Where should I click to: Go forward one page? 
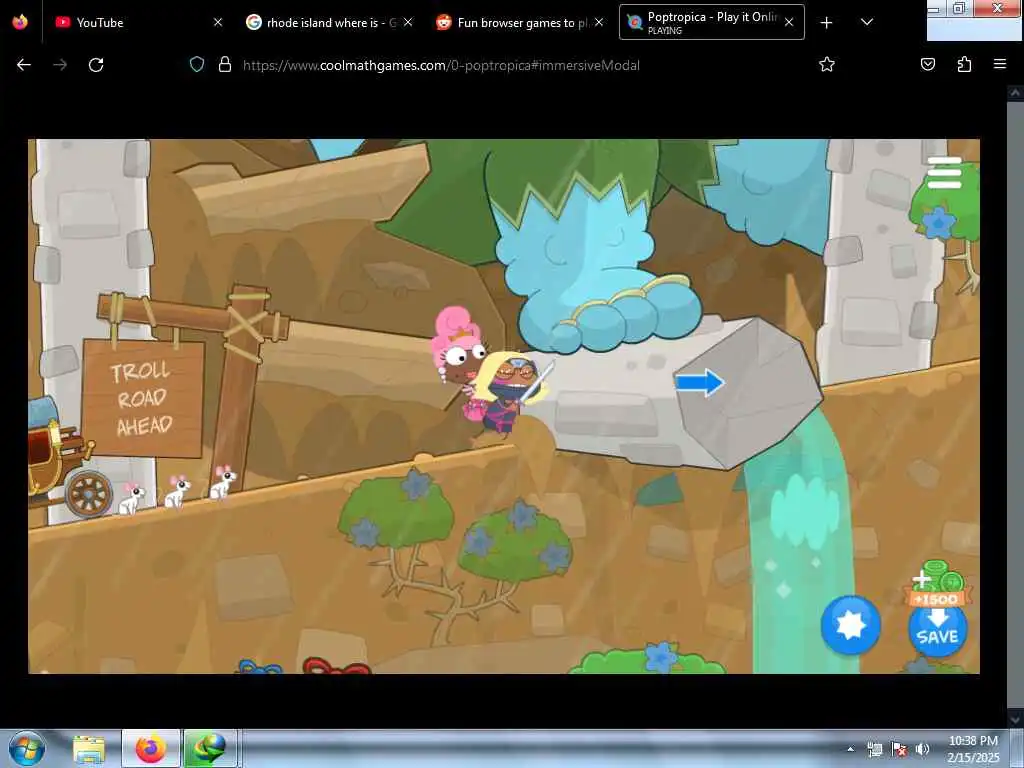(x=60, y=65)
